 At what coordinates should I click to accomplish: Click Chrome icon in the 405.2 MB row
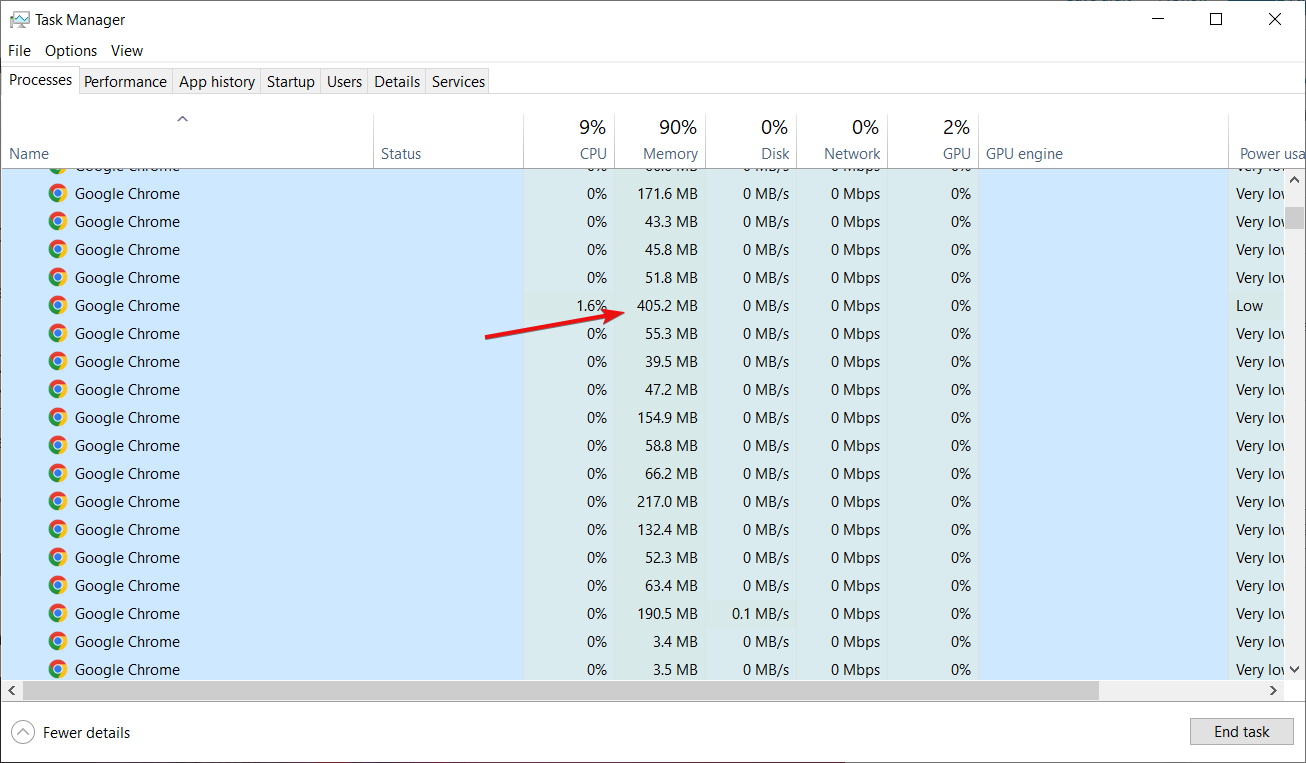pyautogui.click(x=58, y=306)
